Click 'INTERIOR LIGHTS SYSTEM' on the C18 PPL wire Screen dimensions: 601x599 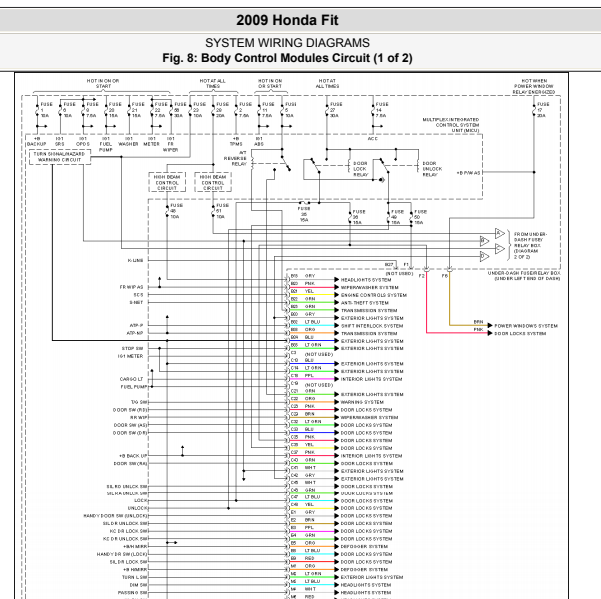tap(371, 379)
